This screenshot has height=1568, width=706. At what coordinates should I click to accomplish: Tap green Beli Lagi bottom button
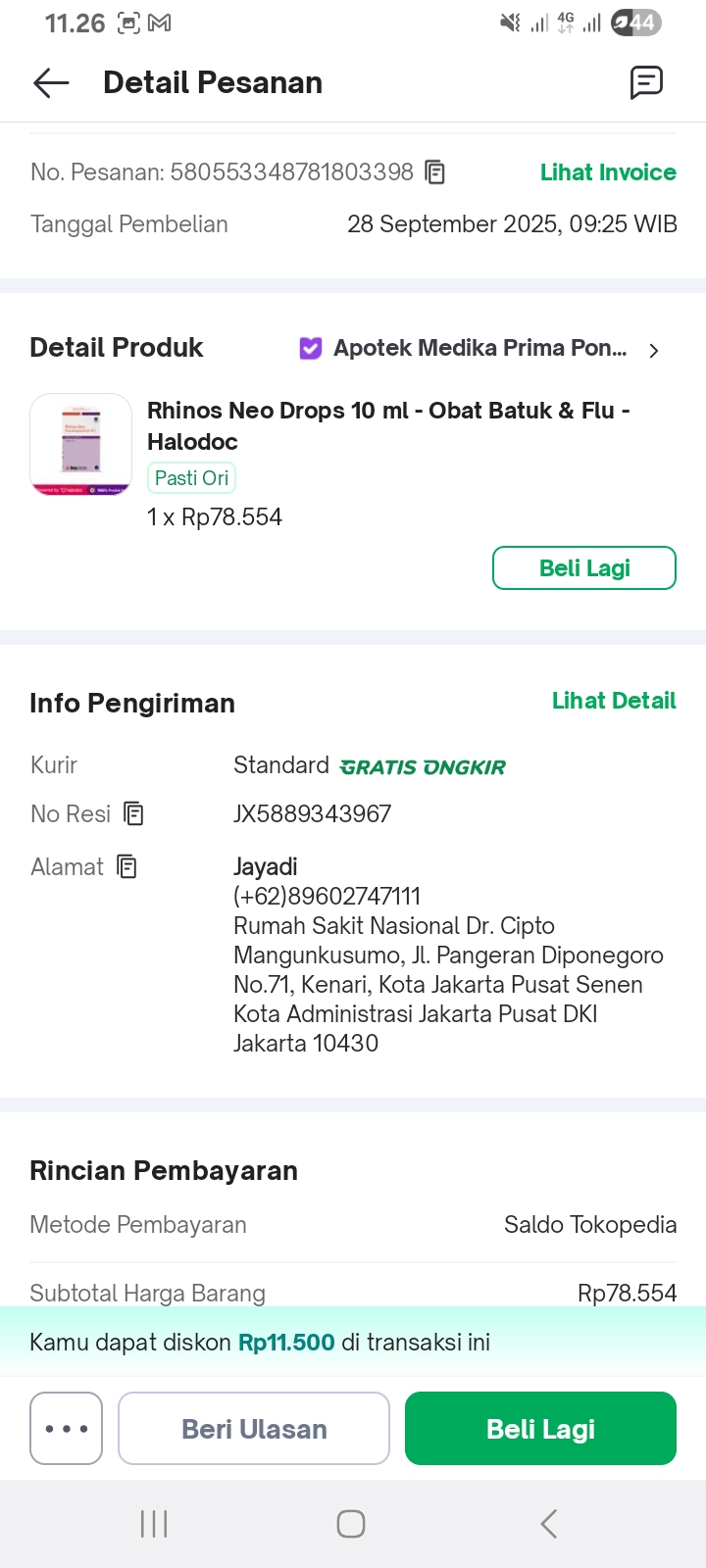coord(540,1429)
